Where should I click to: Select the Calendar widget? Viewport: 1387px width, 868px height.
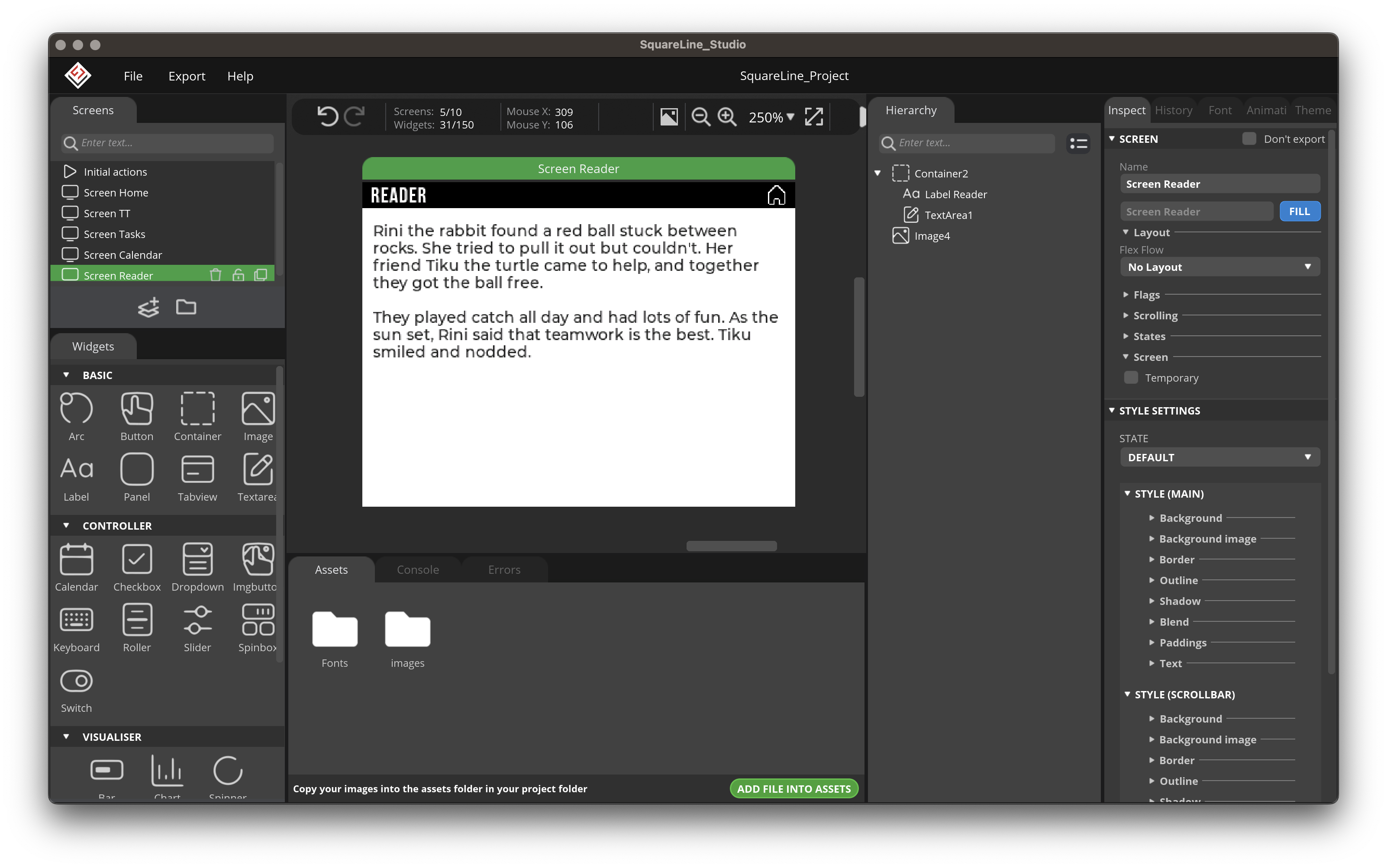pos(76,567)
